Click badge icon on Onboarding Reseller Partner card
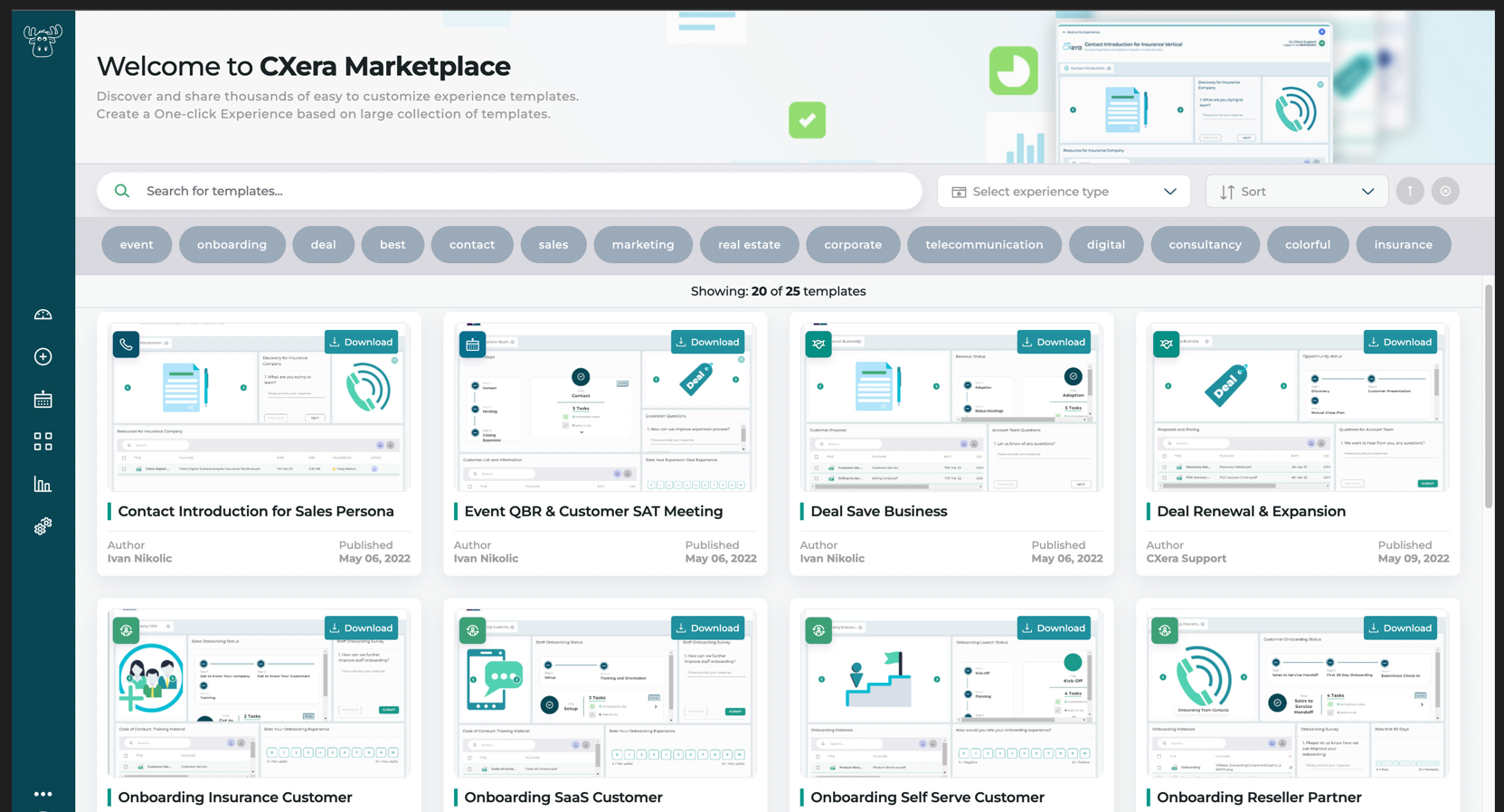 pos(1165,630)
